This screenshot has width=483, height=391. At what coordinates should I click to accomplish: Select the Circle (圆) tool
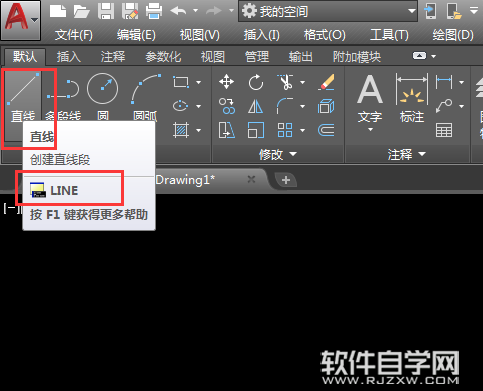pos(102,96)
